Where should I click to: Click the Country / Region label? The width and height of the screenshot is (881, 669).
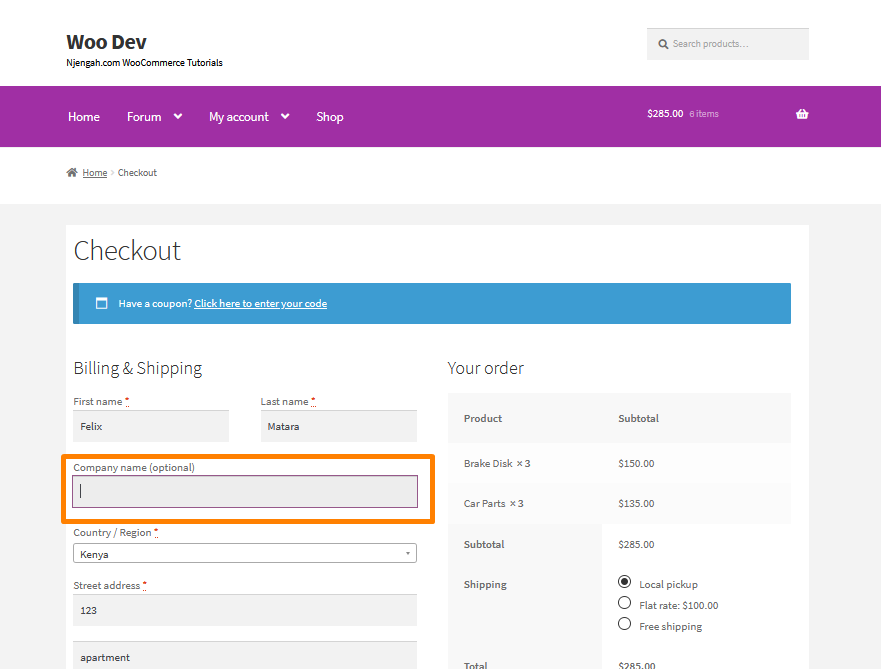click(112, 533)
